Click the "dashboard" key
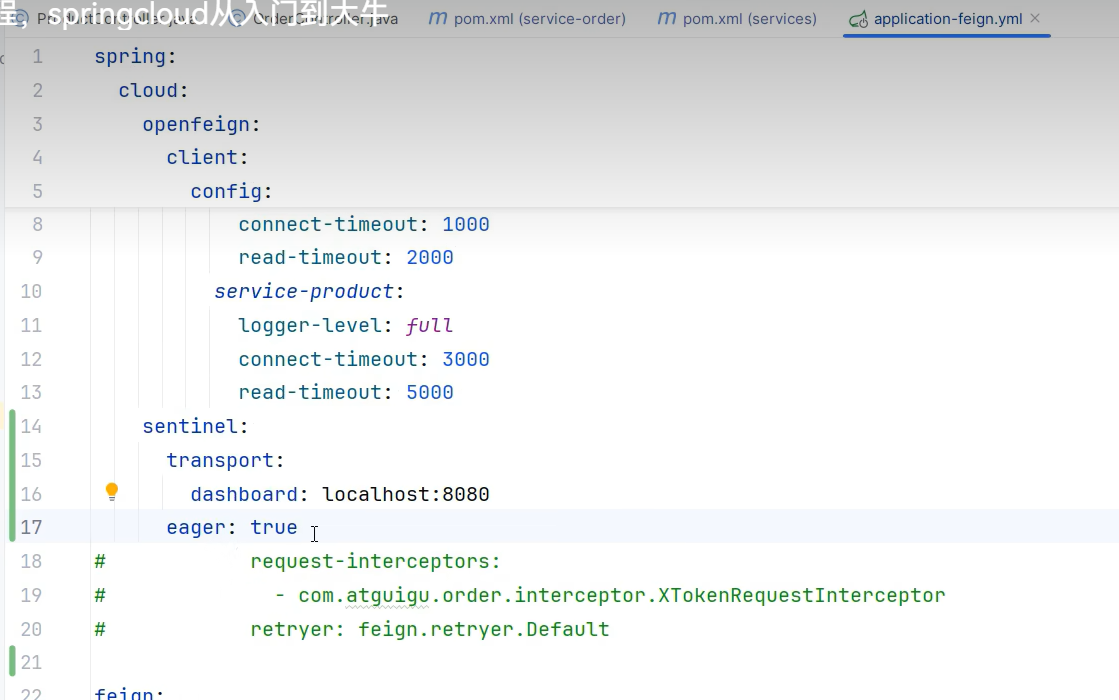The height and width of the screenshot is (700, 1119). [243, 494]
